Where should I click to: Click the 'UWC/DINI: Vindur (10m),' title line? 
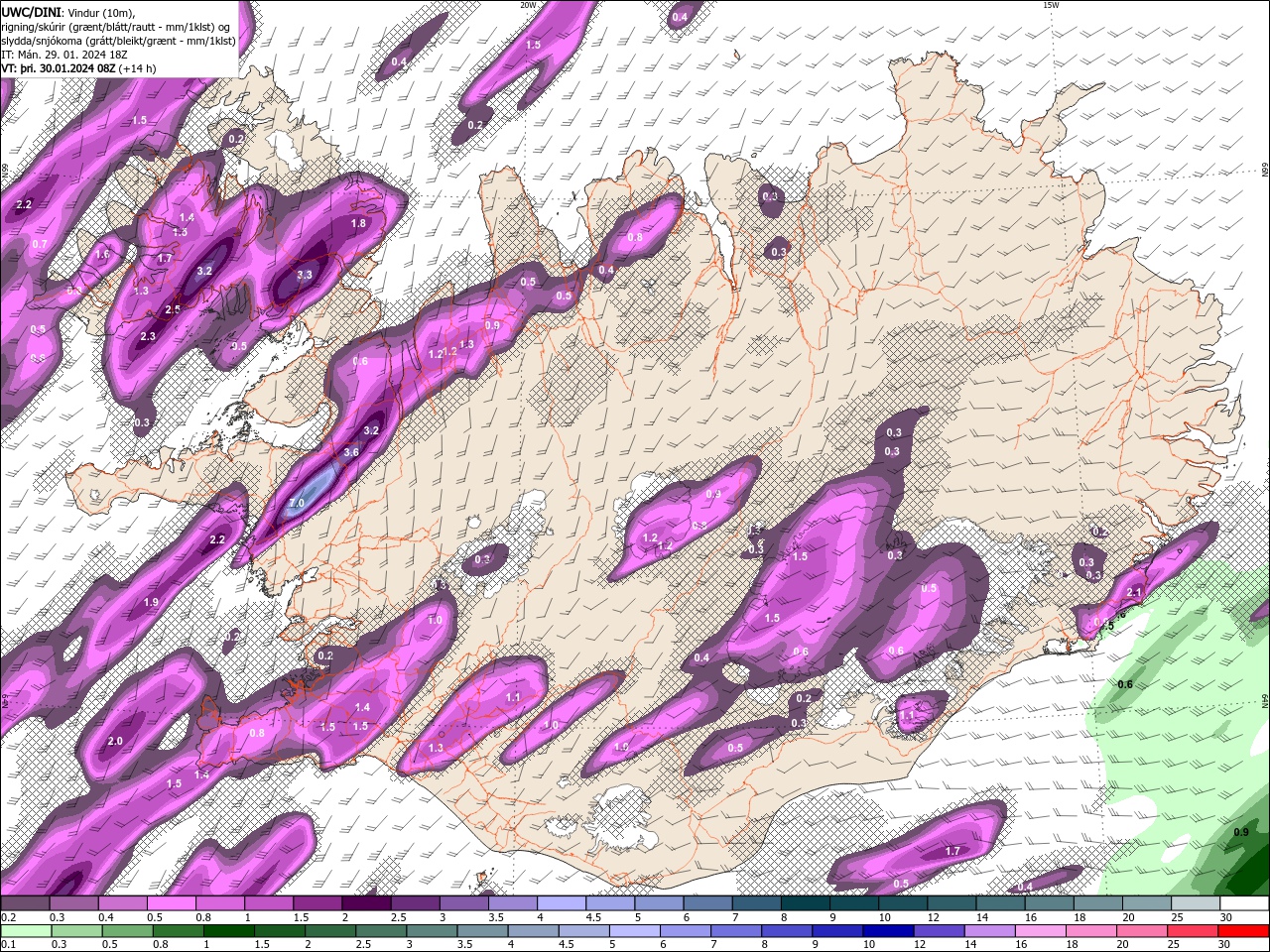tap(67, 12)
